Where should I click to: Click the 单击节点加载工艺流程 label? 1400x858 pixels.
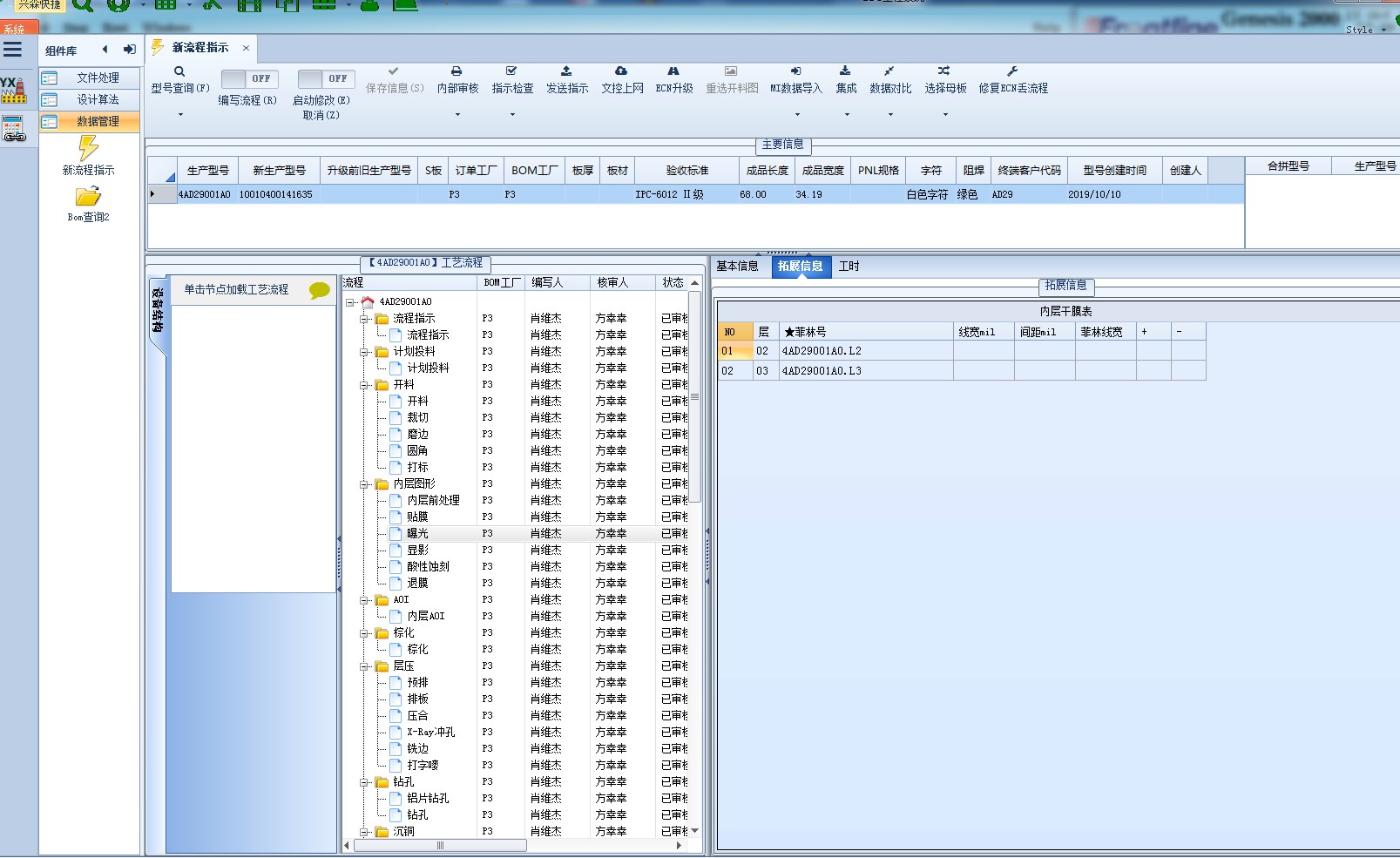236,290
